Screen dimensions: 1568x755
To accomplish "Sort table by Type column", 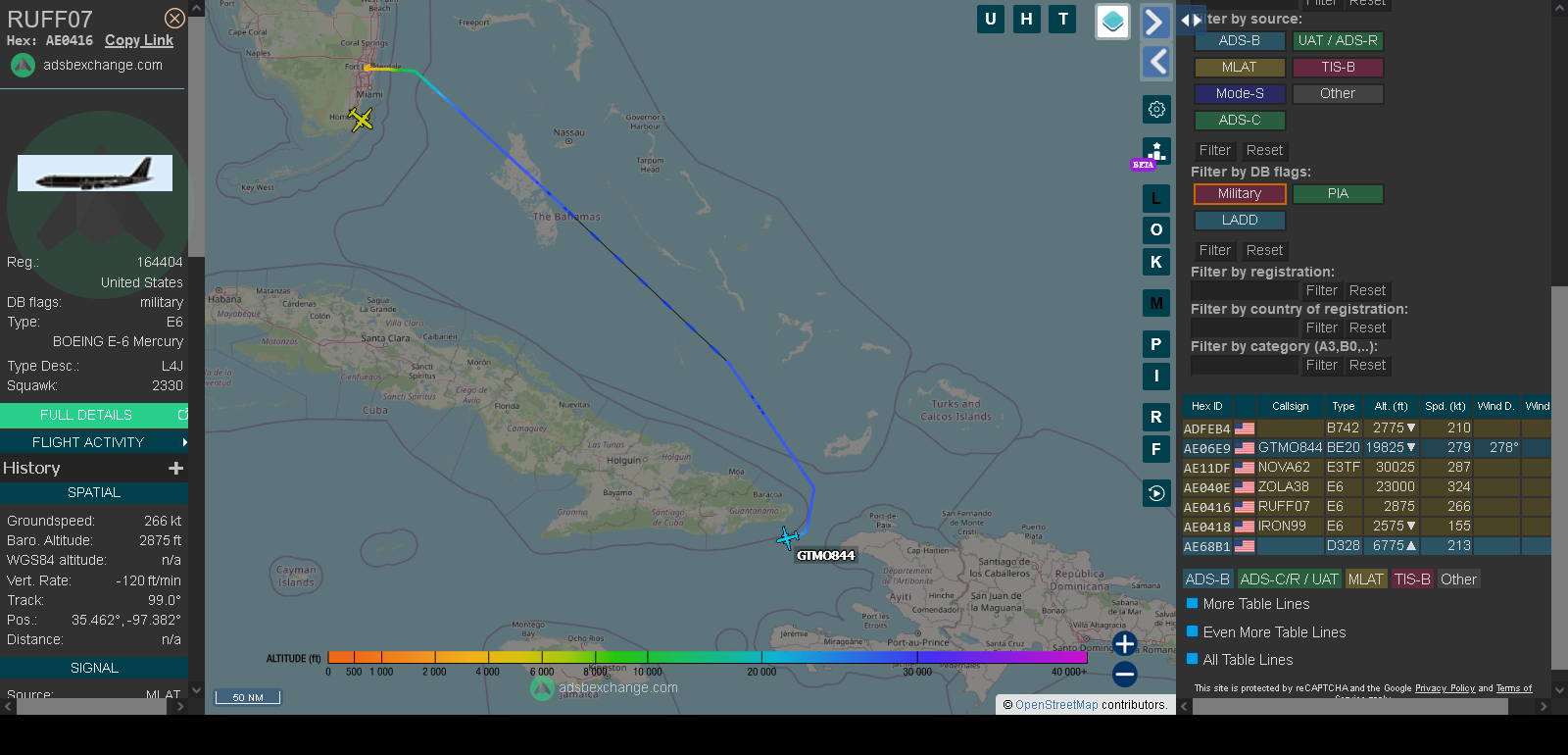I will click(x=1344, y=406).
